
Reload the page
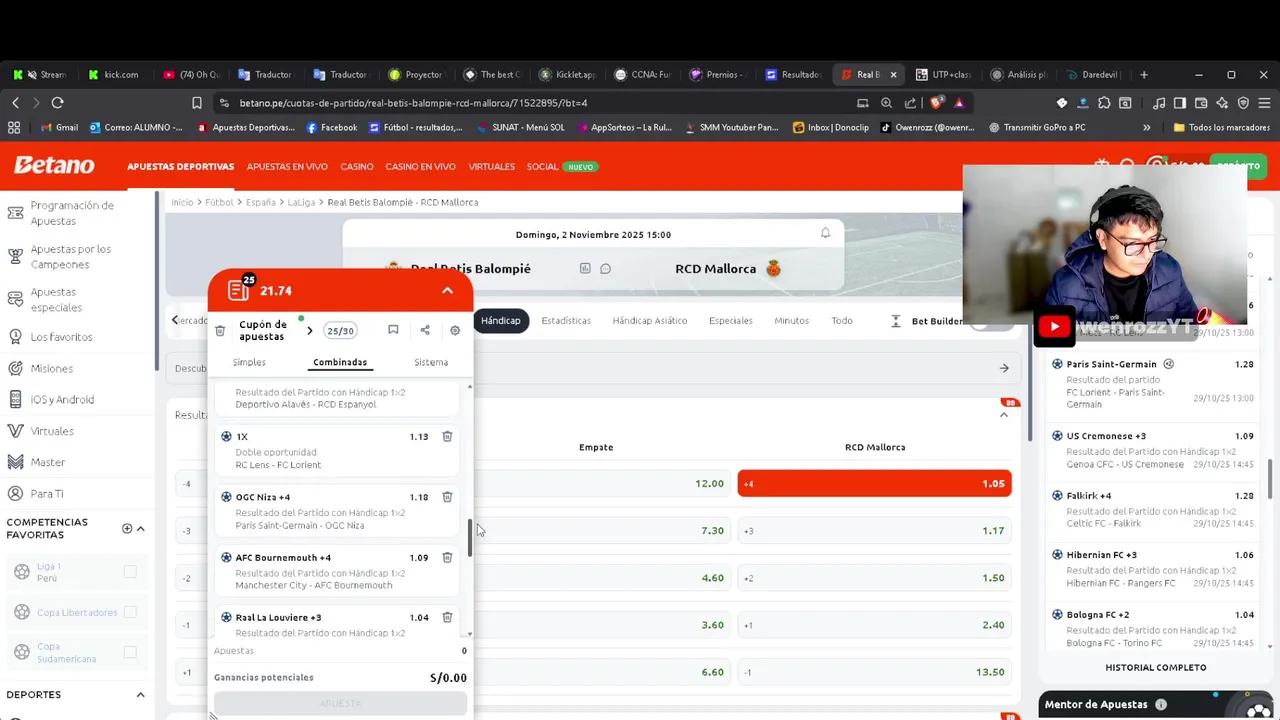click(57, 102)
